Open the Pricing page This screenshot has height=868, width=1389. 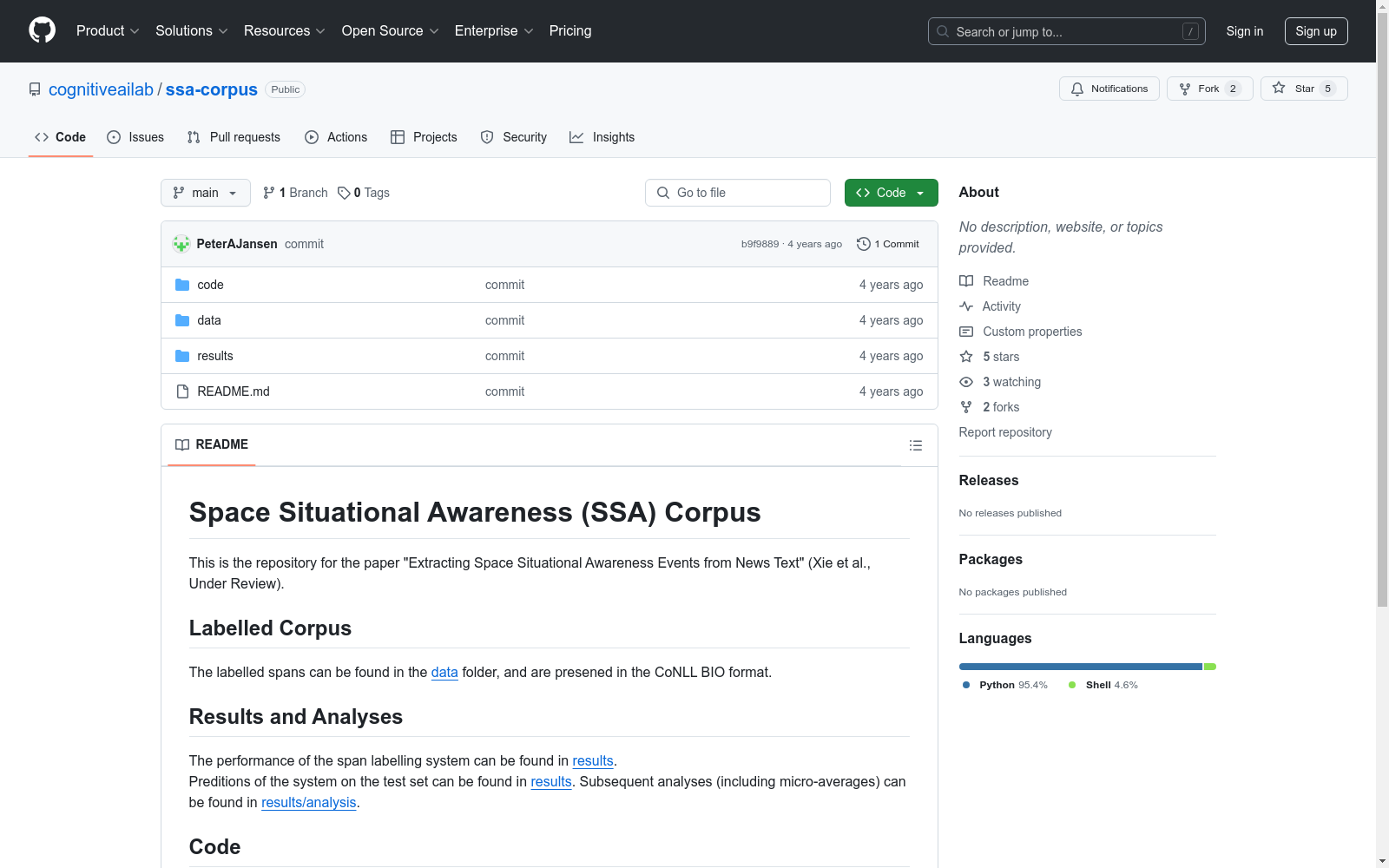point(570,31)
